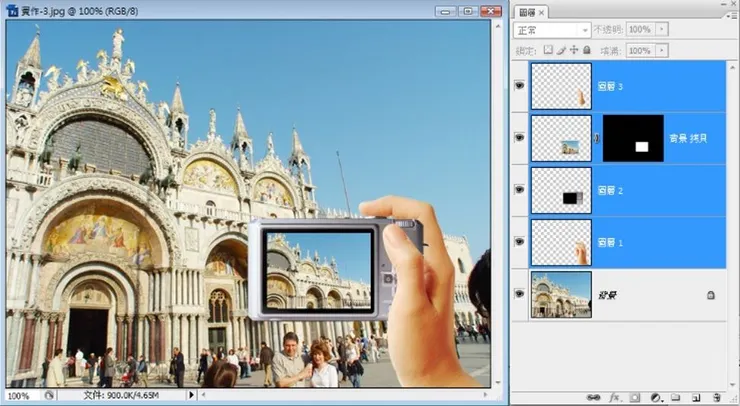Select the black layer mask thumbnail

(x=633, y=138)
